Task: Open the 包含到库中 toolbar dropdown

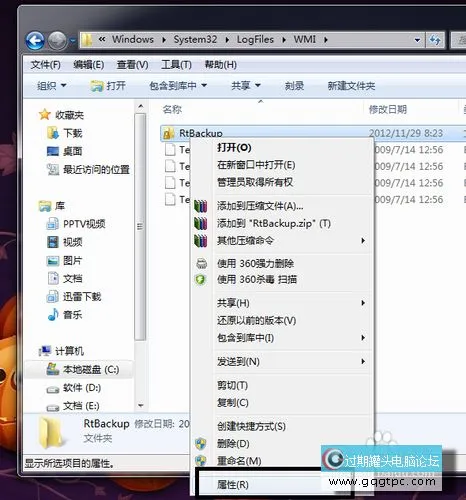Action: [x=178, y=86]
